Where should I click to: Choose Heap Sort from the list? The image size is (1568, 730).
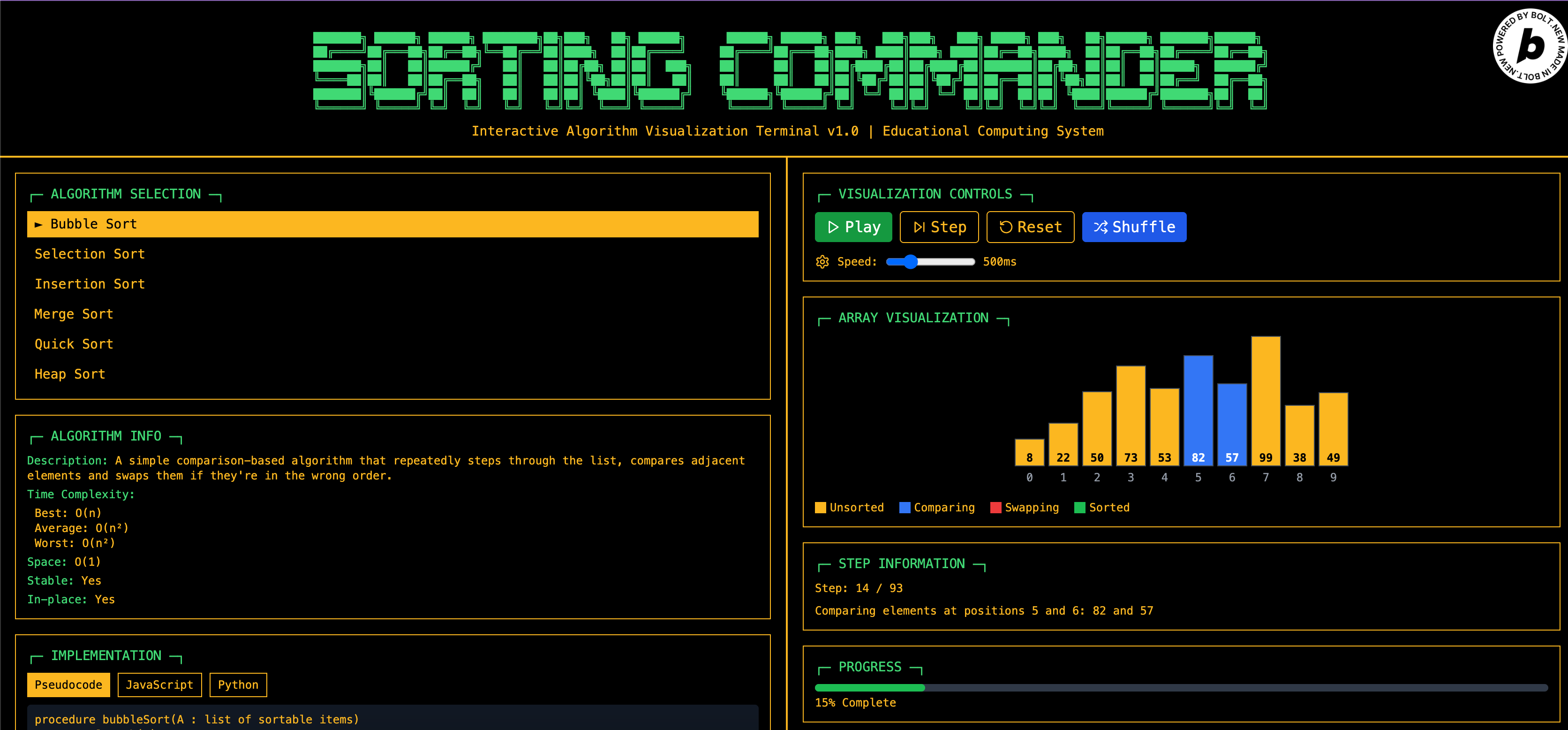coord(70,374)
